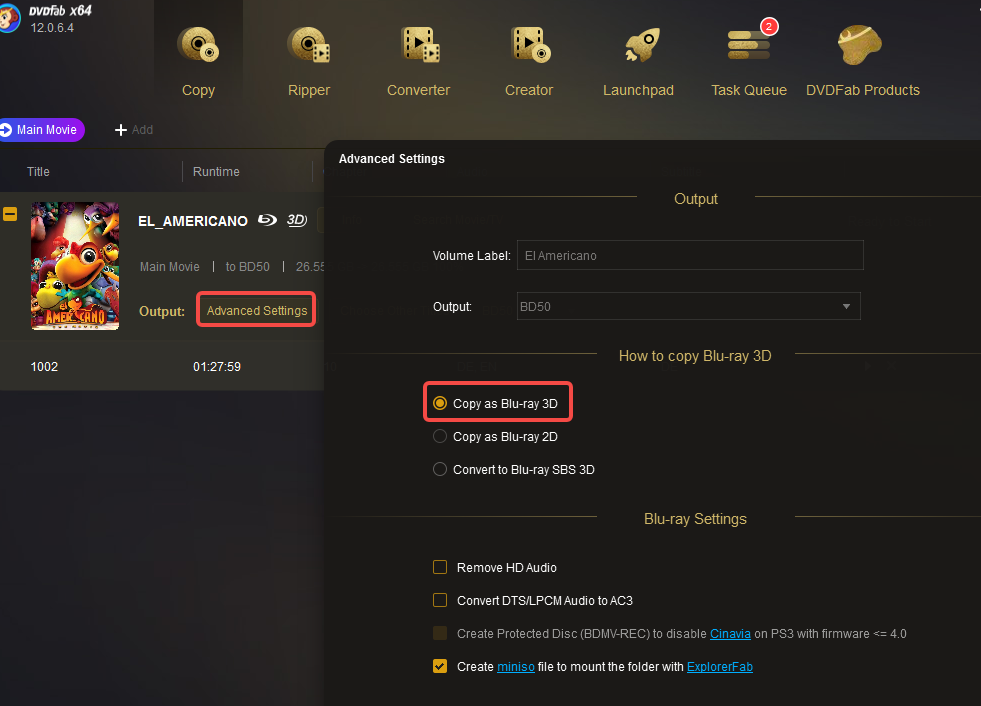Enable Convert DTS/LPCM Audio to AC3
This screenshot has width=981, height=706.
point(440,600)
